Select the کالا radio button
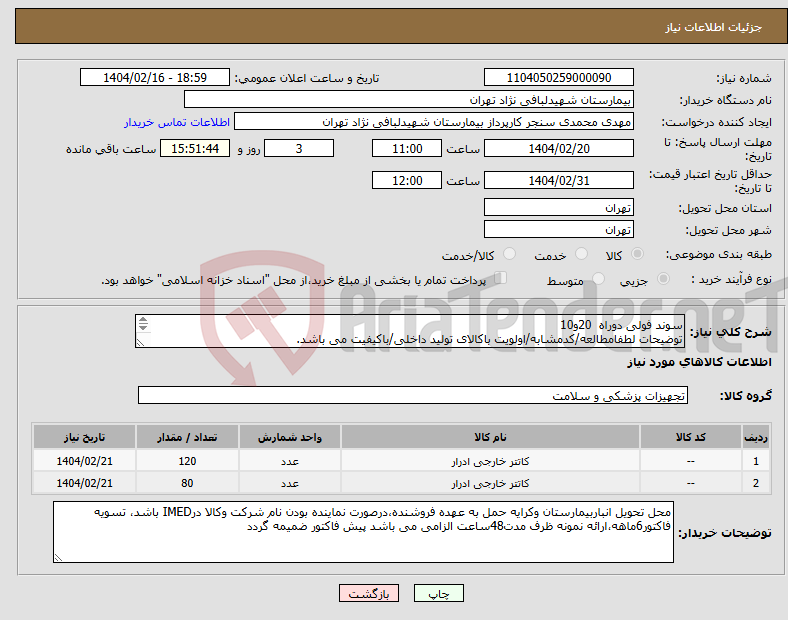Viewport: 788px width, 620px height. (x=637, y=254)
